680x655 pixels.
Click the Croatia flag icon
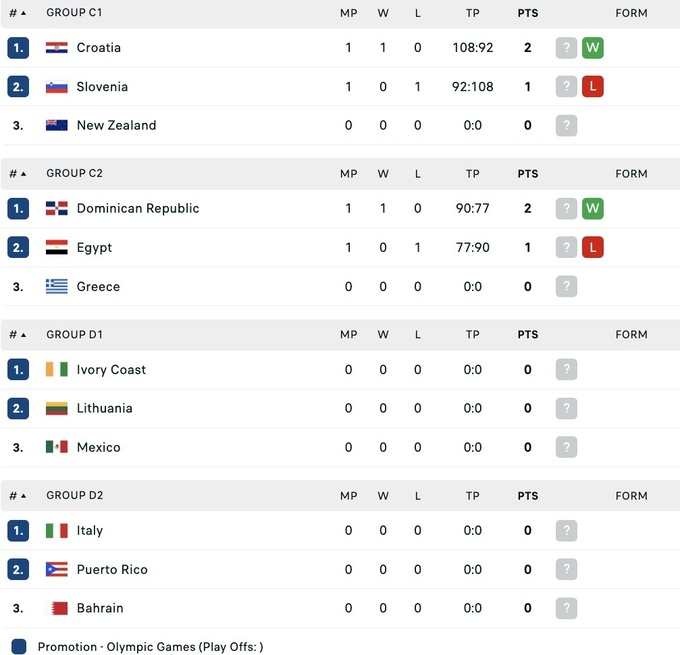(57, 48)
